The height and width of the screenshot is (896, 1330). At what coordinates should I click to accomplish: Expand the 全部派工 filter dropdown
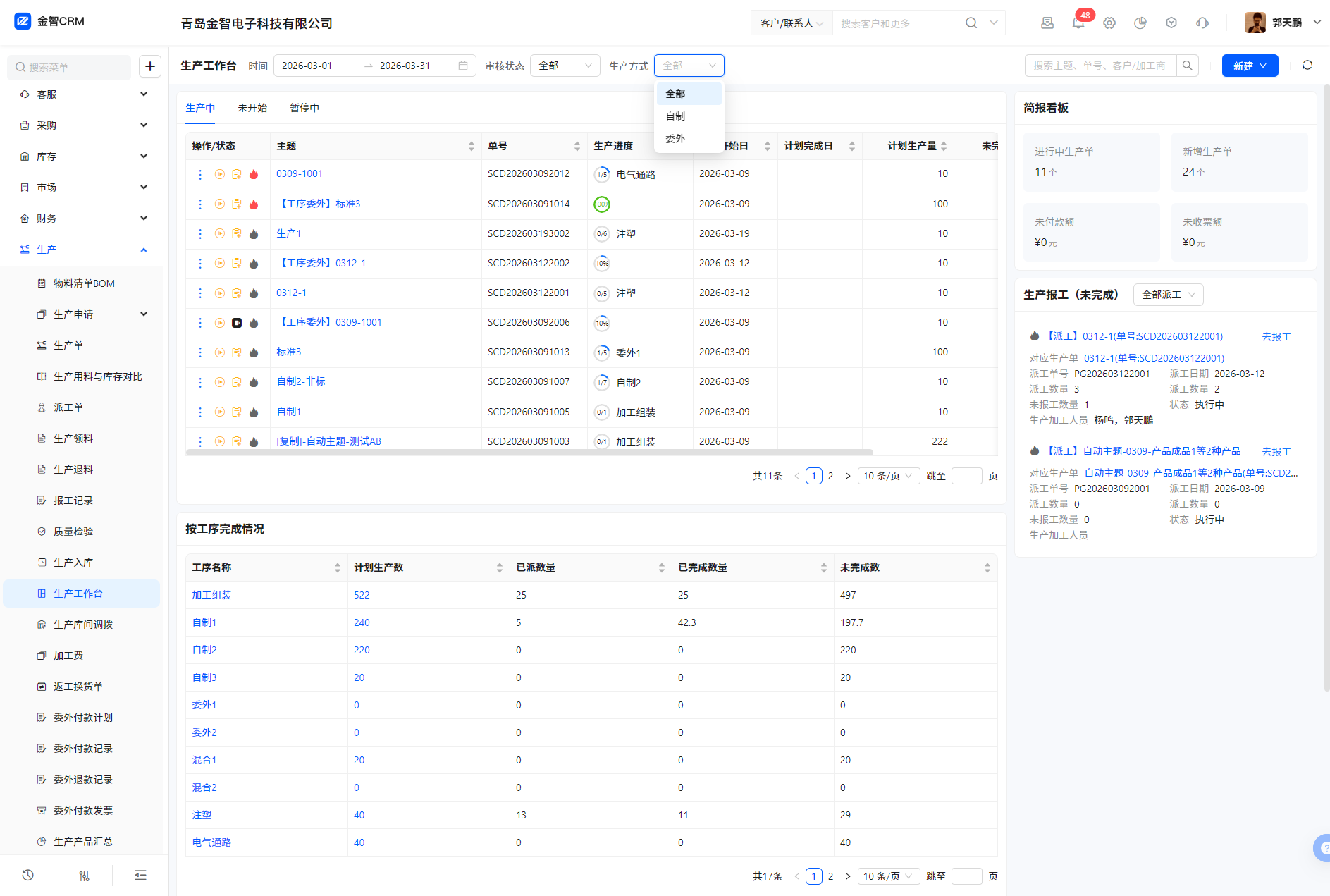pyautogui.click(x=1168, y=295)
